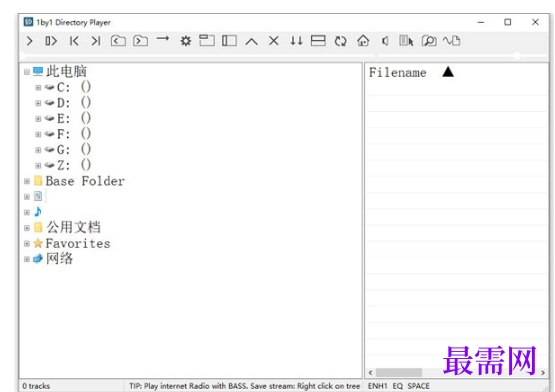555x392 pixels.
Task: Select the D: drive entry
Action: (74, 103)
